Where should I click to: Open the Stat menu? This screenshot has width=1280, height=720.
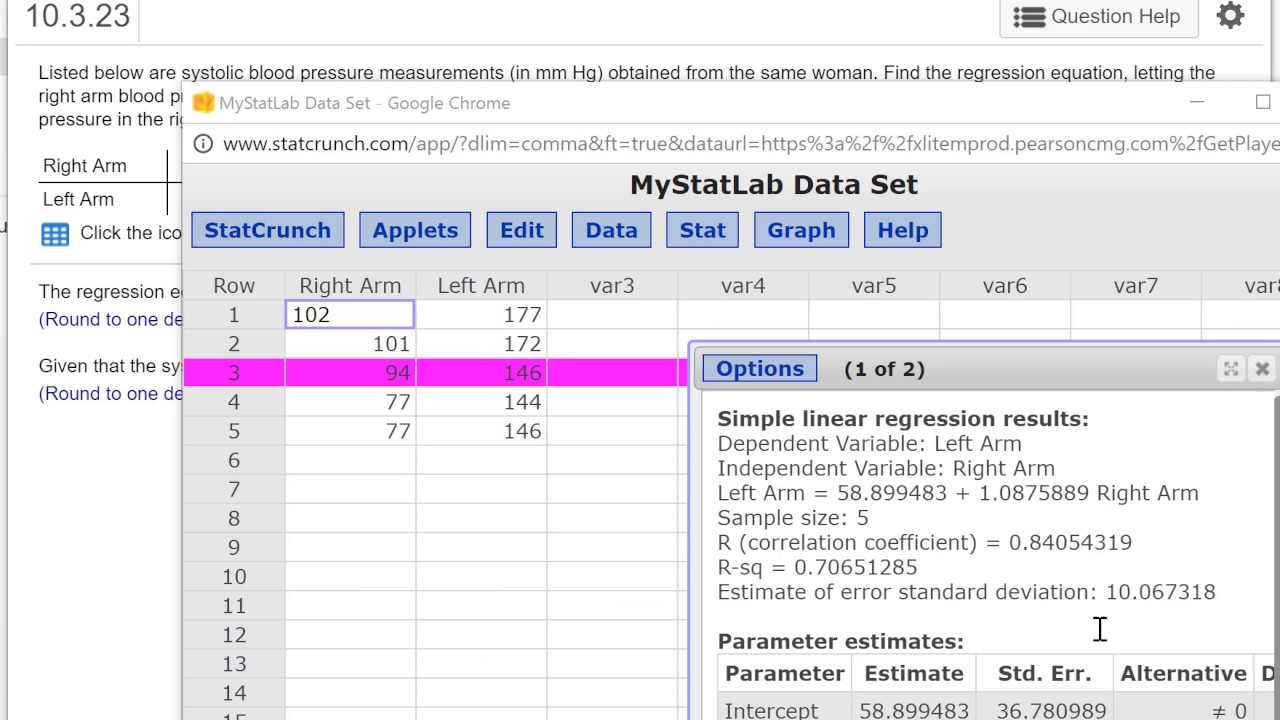[702, 230]
